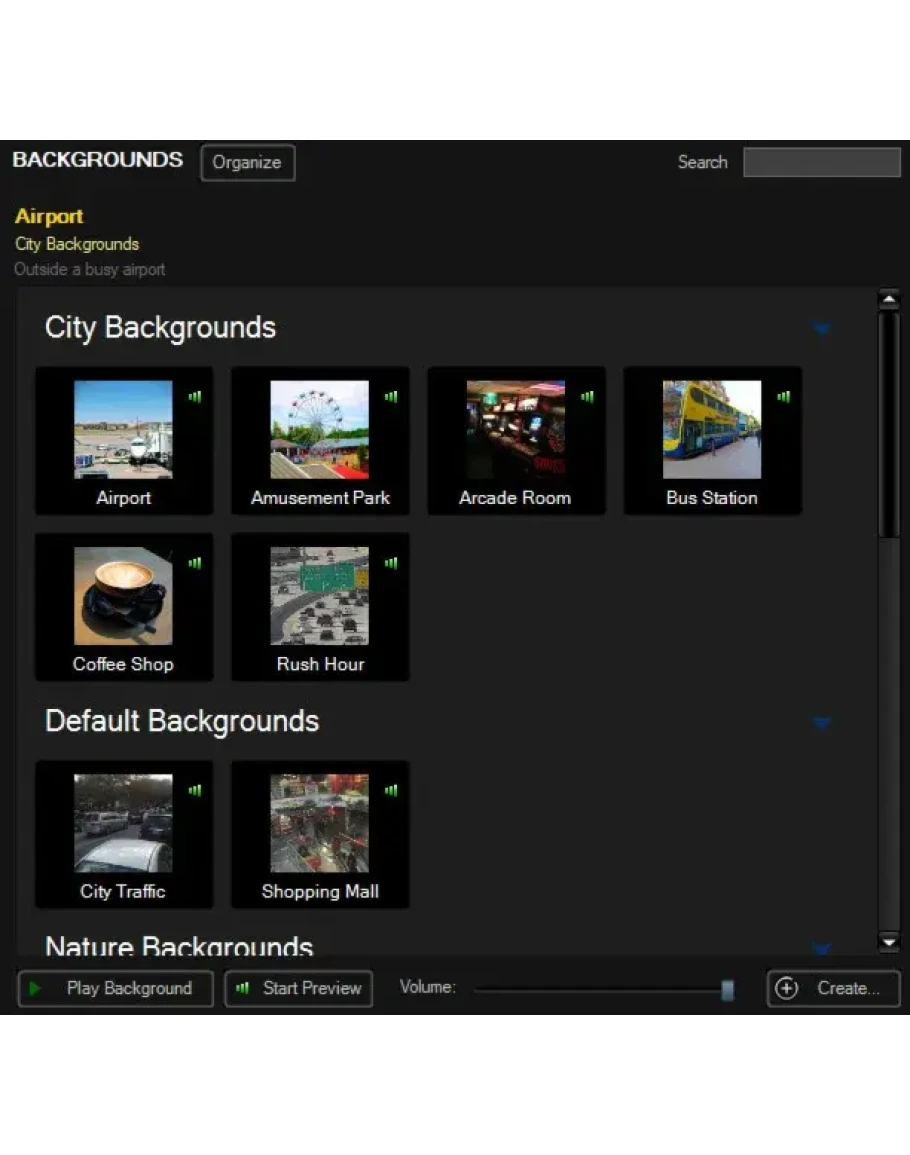Click the preview bars icon on City Traffic
This screenshot has width=910, height=1155.
coord(195,791)
